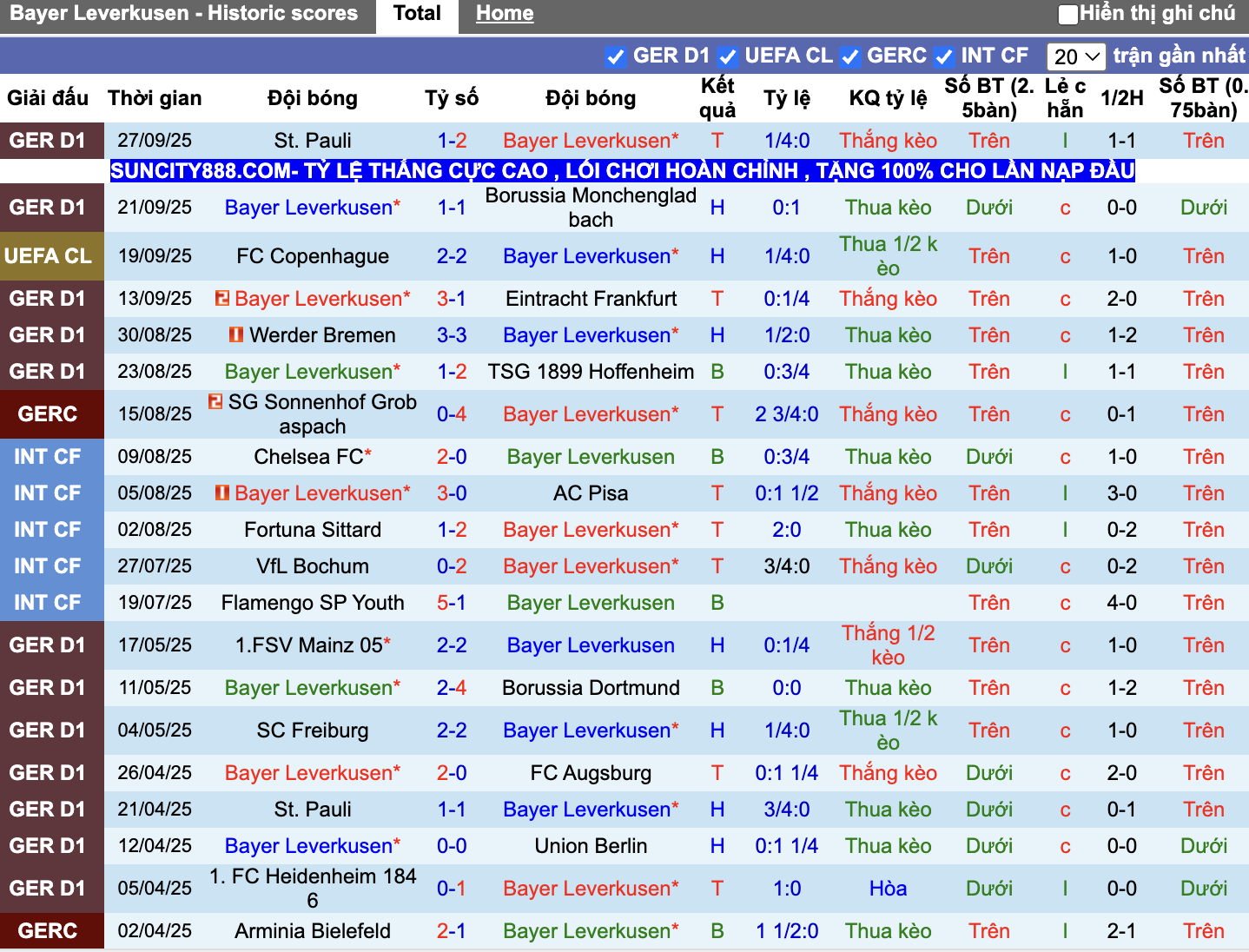Open FC Augsburg team link
Screen dimensions: 1249x952
[x=591, y=773]
